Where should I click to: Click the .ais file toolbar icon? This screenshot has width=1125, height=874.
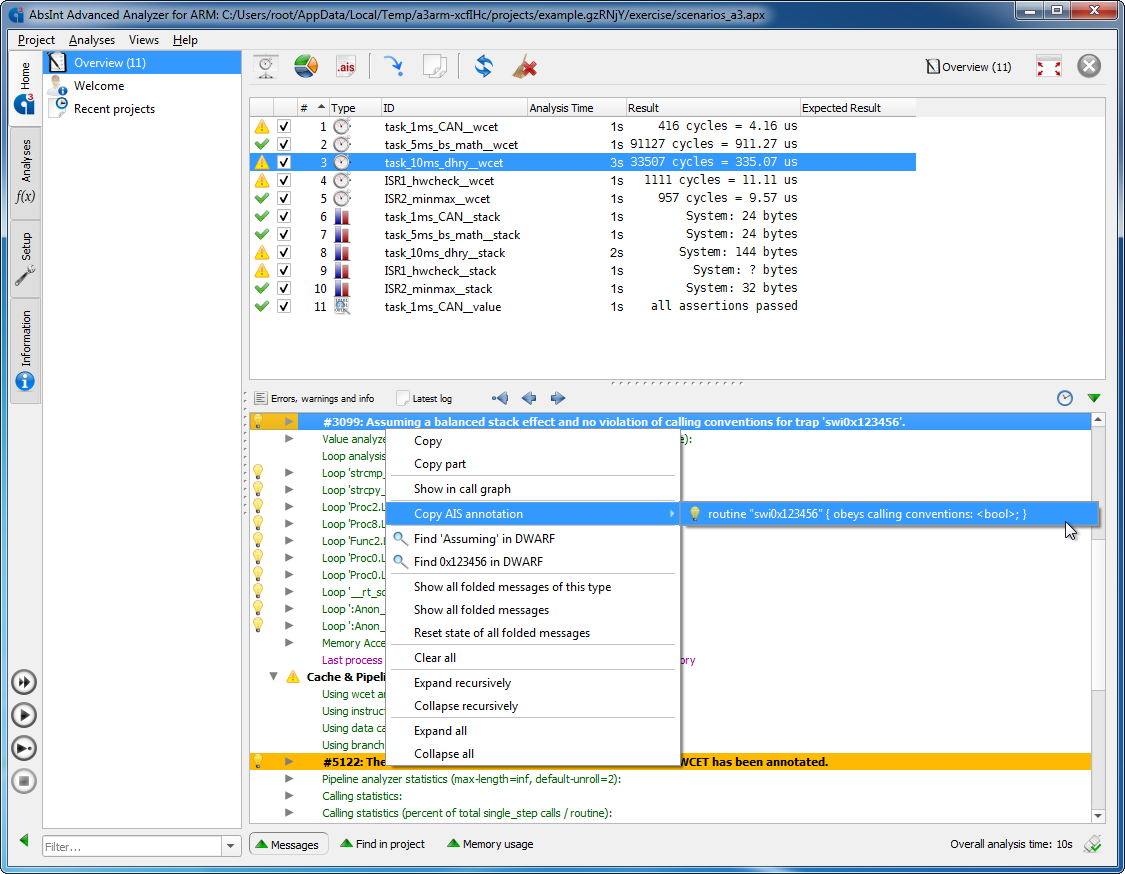tap(346, 67)
